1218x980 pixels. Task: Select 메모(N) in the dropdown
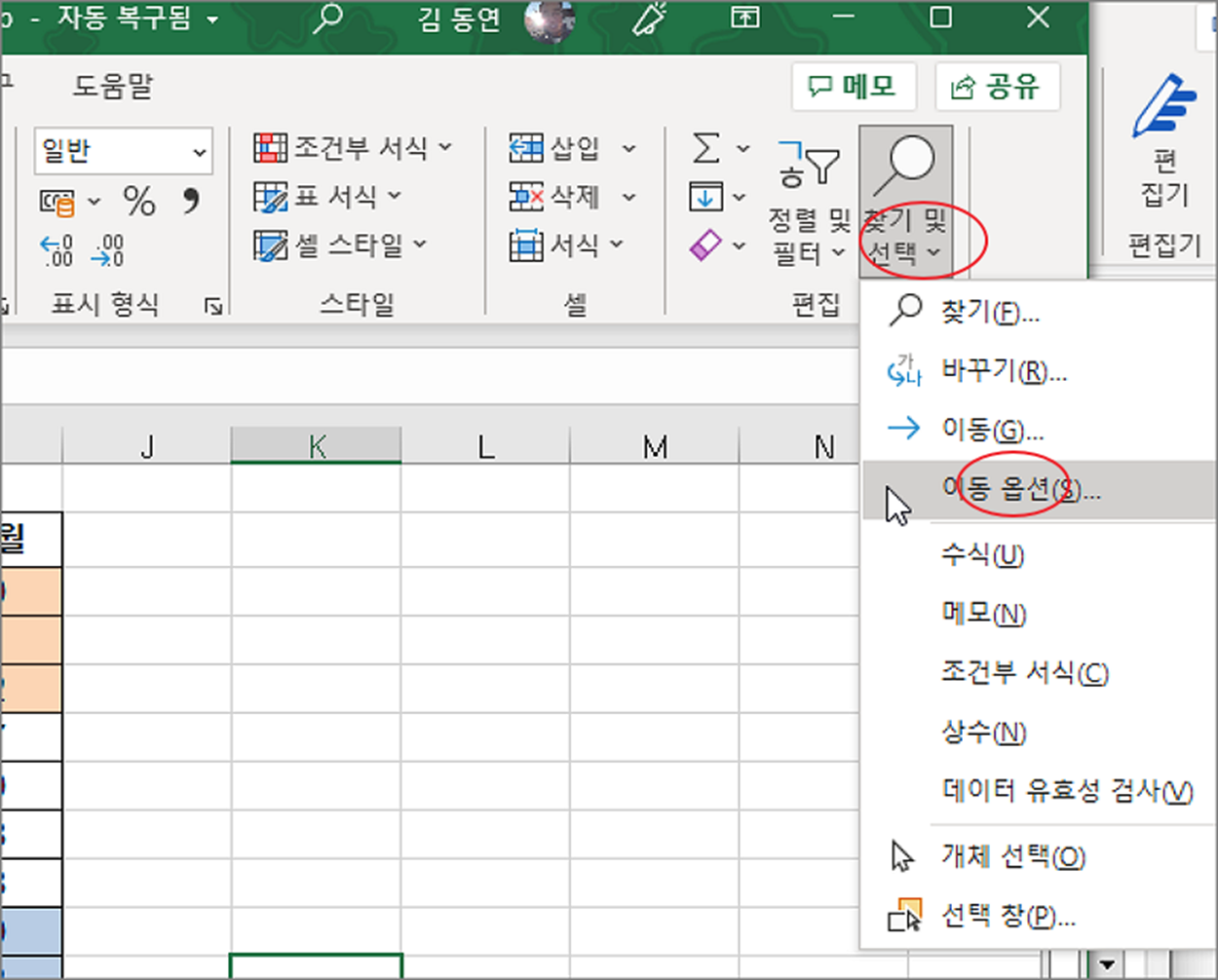click(1039, 614)
